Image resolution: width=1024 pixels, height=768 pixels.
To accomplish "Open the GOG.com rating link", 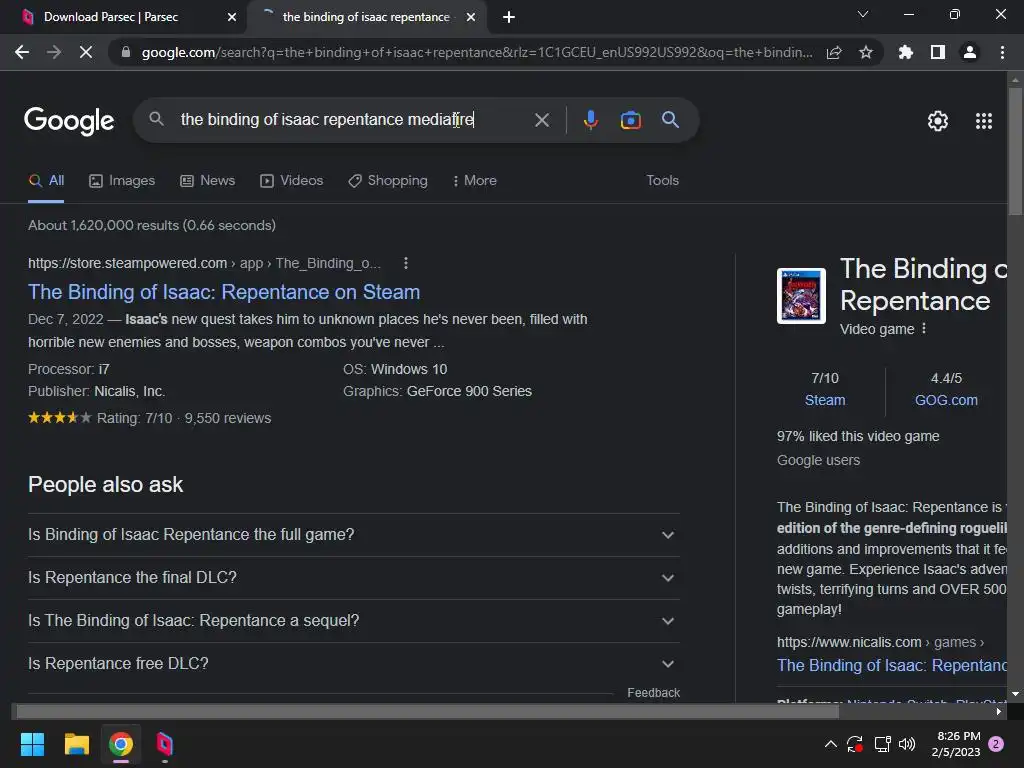I will click(946, 400).
